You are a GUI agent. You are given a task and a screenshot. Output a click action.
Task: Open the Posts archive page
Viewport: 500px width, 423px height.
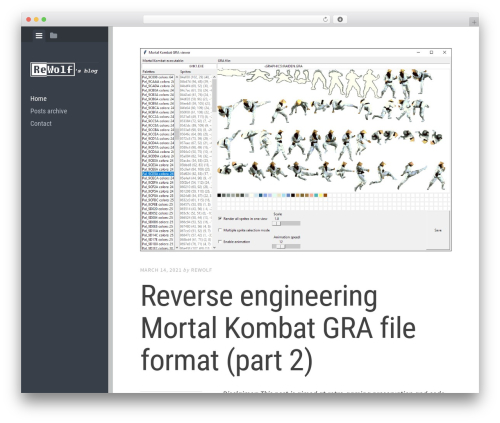tap(49, 111)
